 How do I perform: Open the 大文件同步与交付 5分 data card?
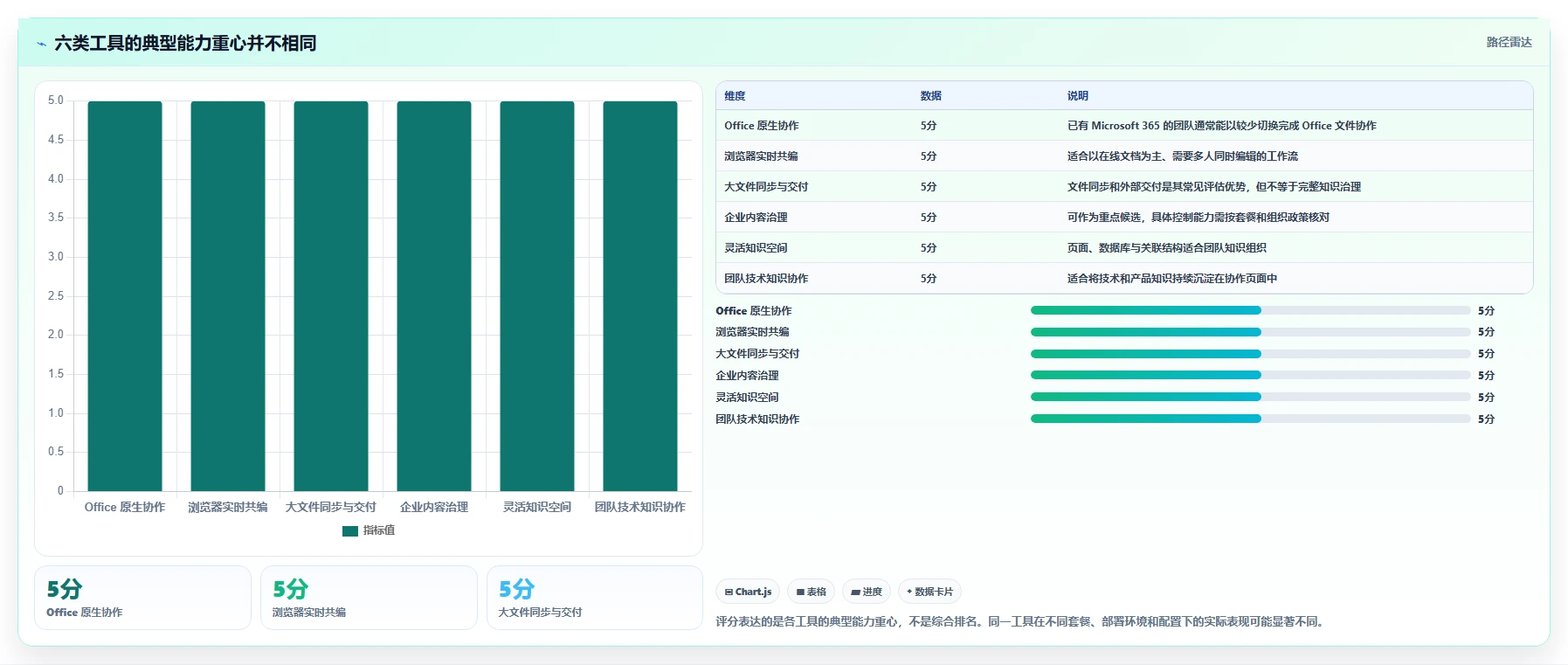[595, 598]
